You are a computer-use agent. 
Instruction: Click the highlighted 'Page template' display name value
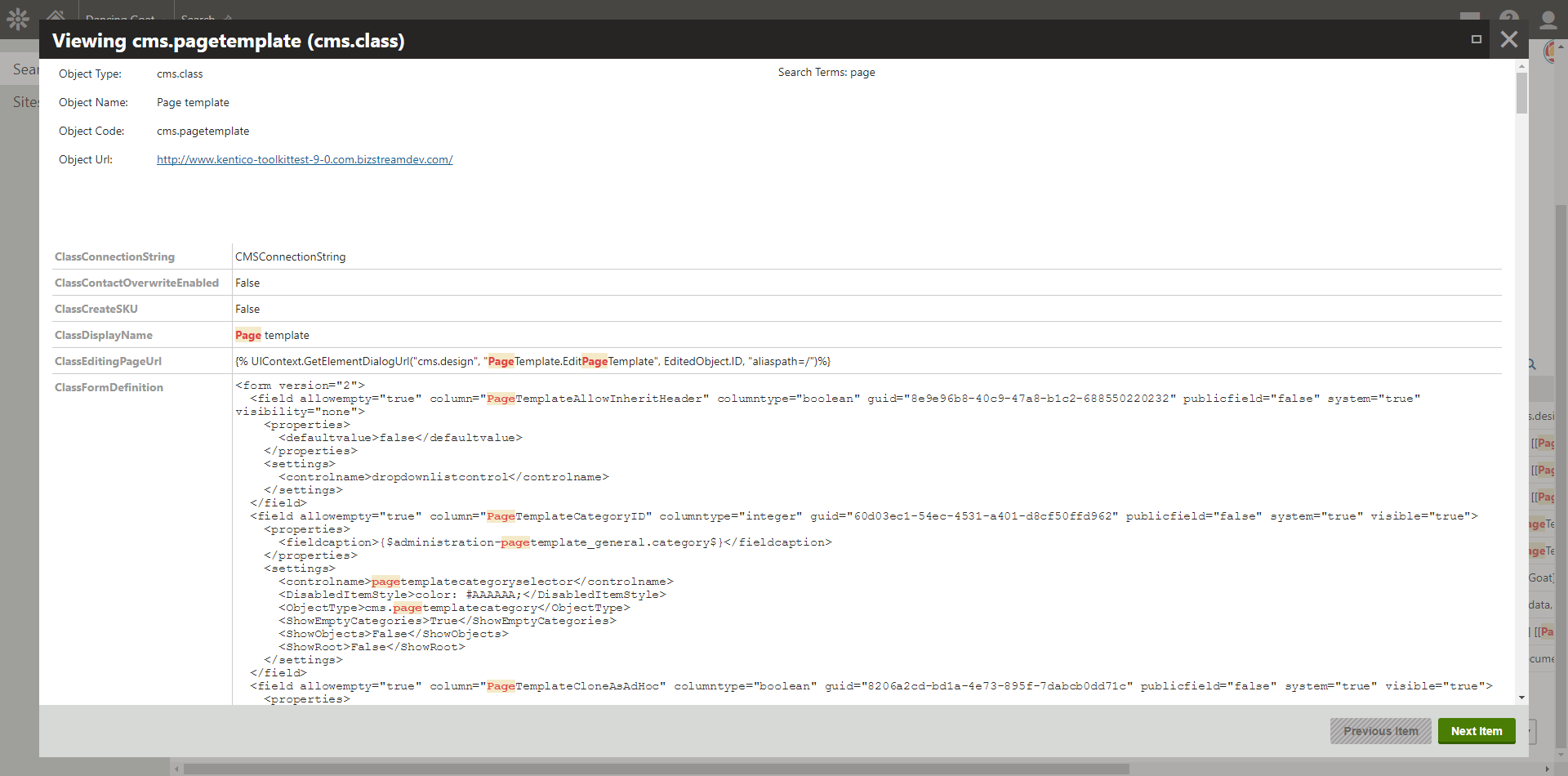(272, 335)
